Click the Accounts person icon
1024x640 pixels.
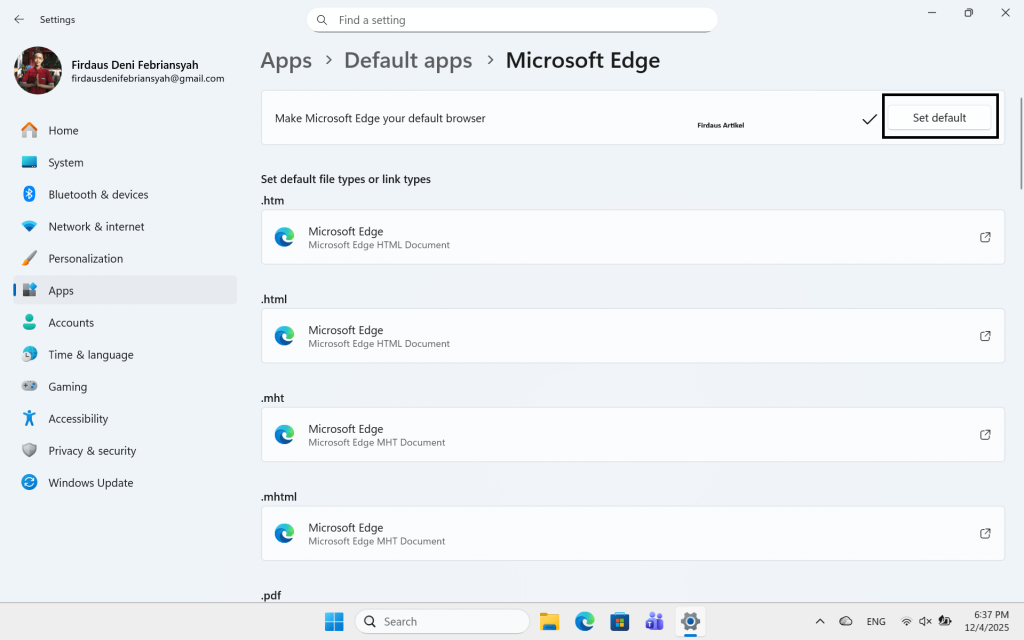pyautogui.click(x=29, y=322)
